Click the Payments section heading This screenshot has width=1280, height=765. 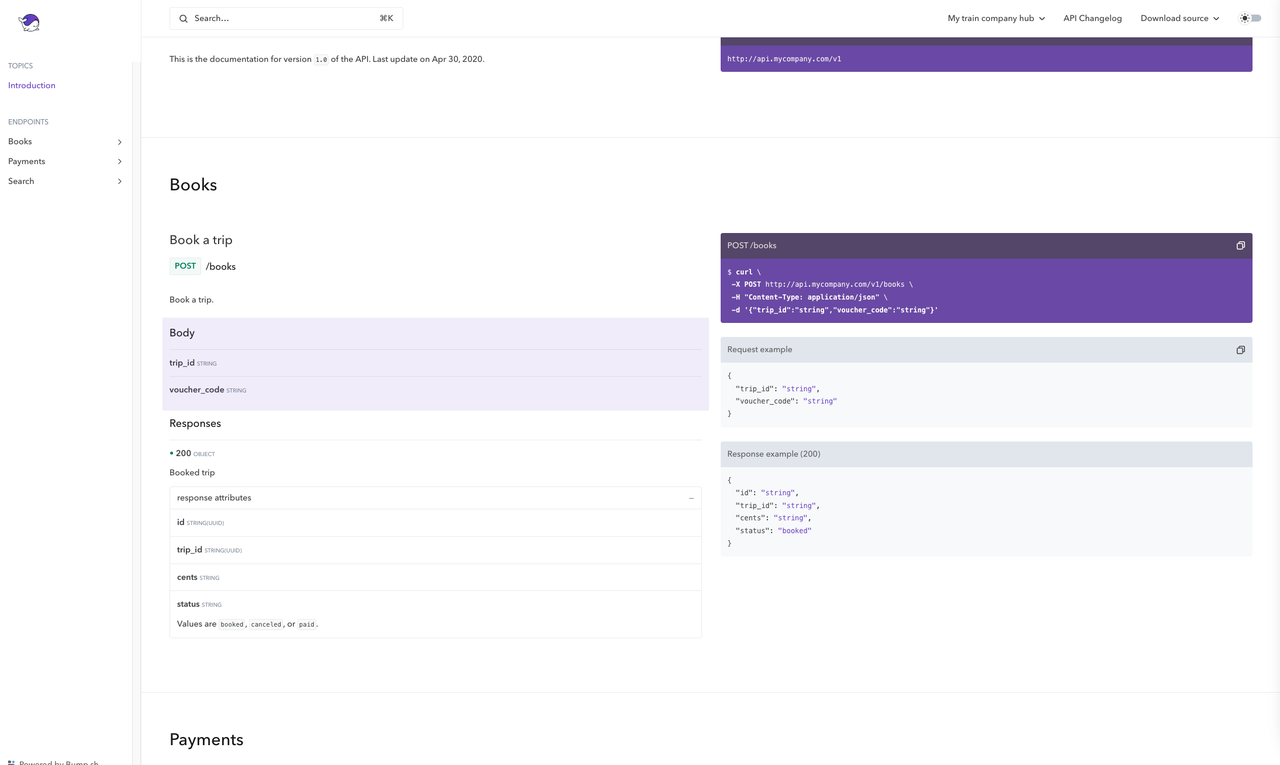point(206,740)
